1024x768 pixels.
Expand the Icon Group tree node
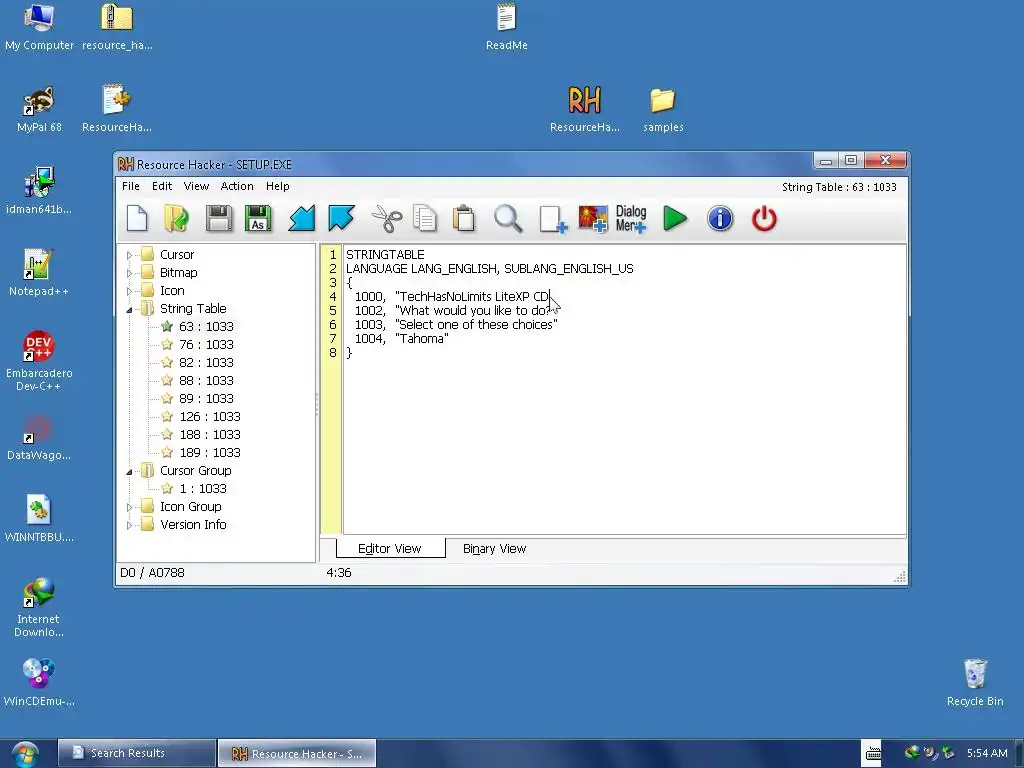pyautogui.click(x=129, y=507)
